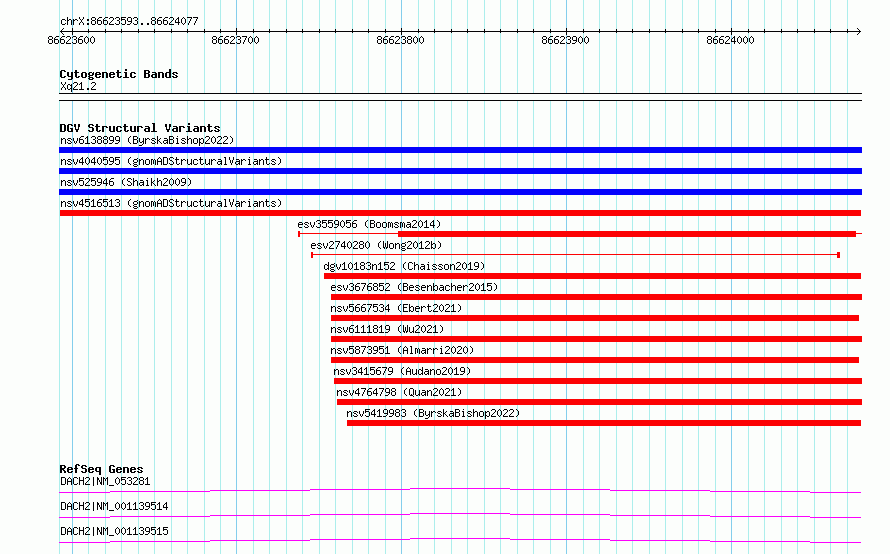
Task: Click the red bar of nsv4764798
Action: coord(599,402)
